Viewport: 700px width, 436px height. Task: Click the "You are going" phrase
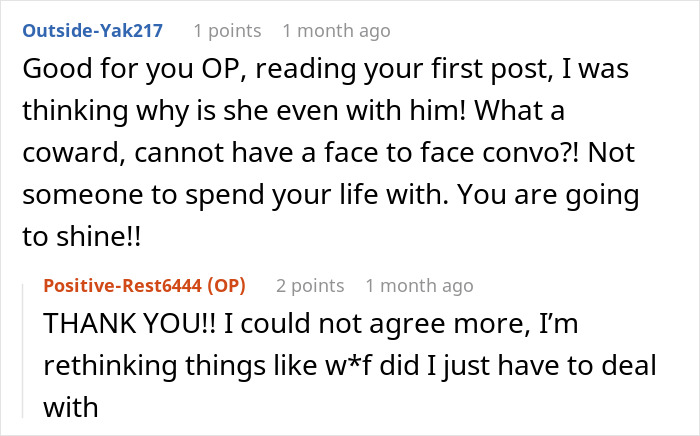tap(549, 195)
